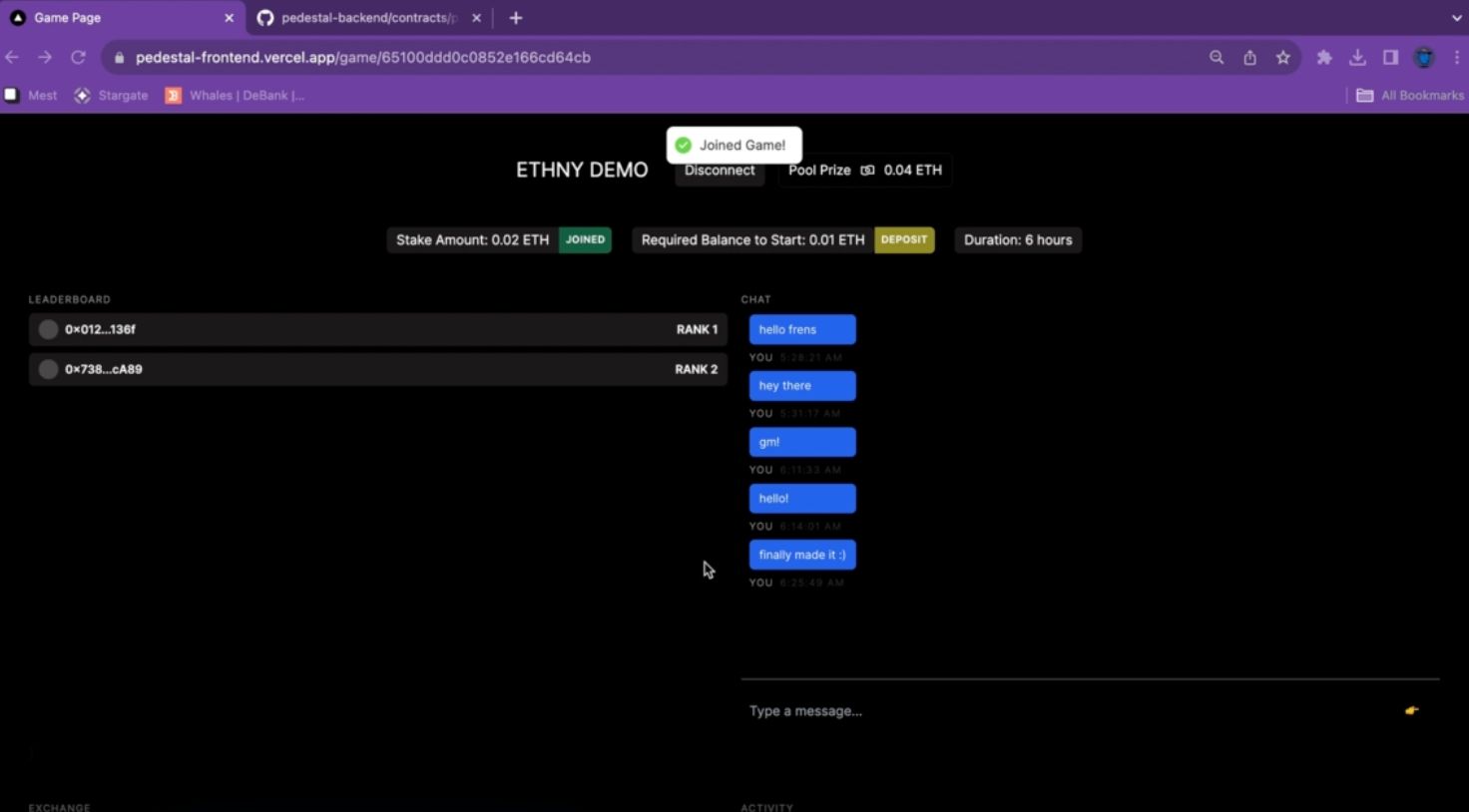The width and height of the screenshot is (1469, 812).
Task: Bookmark this page with the star icon
Action: (1283, 58)
